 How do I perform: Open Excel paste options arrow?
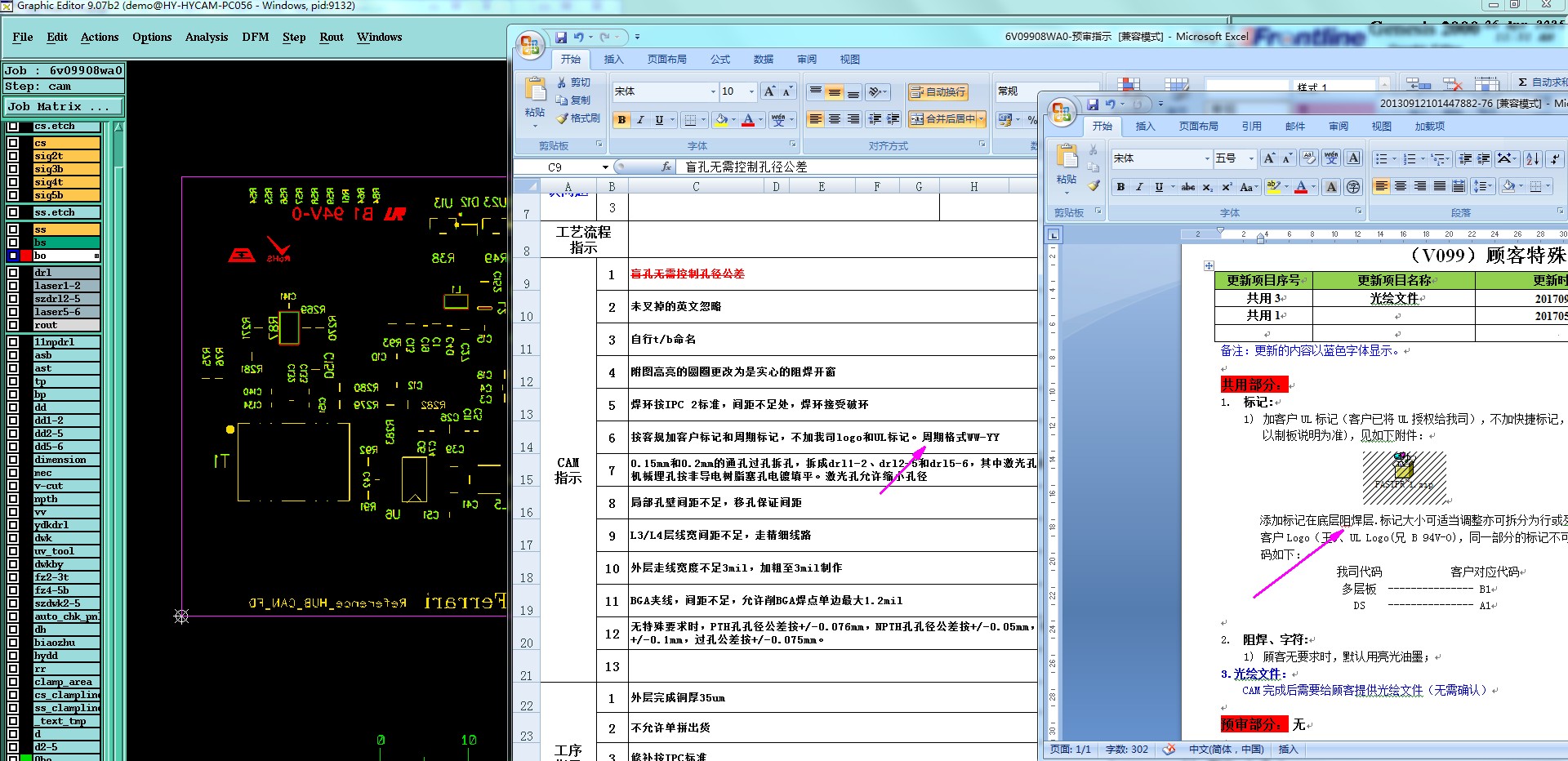point(535,127)
